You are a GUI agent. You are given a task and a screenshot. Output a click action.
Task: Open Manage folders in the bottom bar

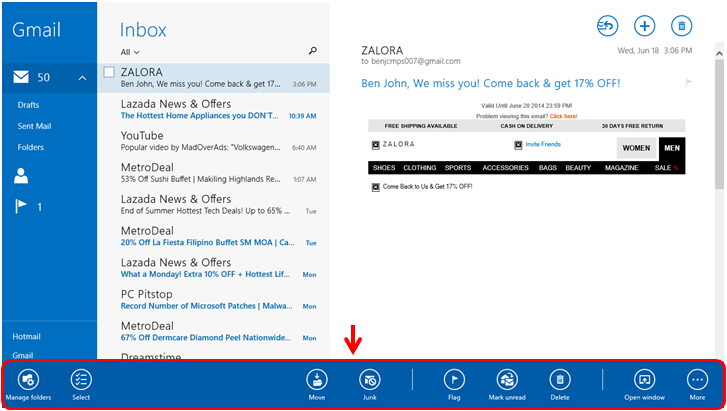point(28,385)
